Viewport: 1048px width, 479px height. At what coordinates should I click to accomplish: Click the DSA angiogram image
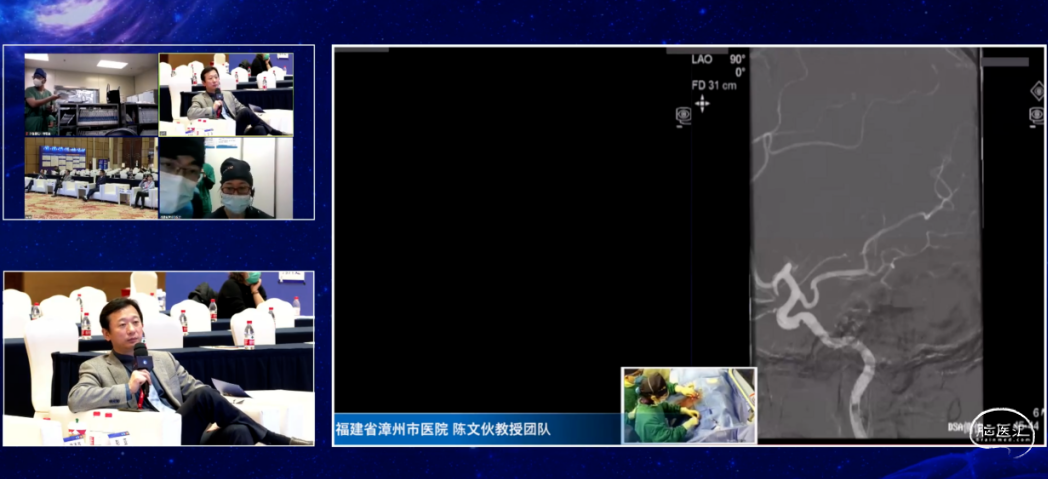pyautogui.click(x=866, y=243)
